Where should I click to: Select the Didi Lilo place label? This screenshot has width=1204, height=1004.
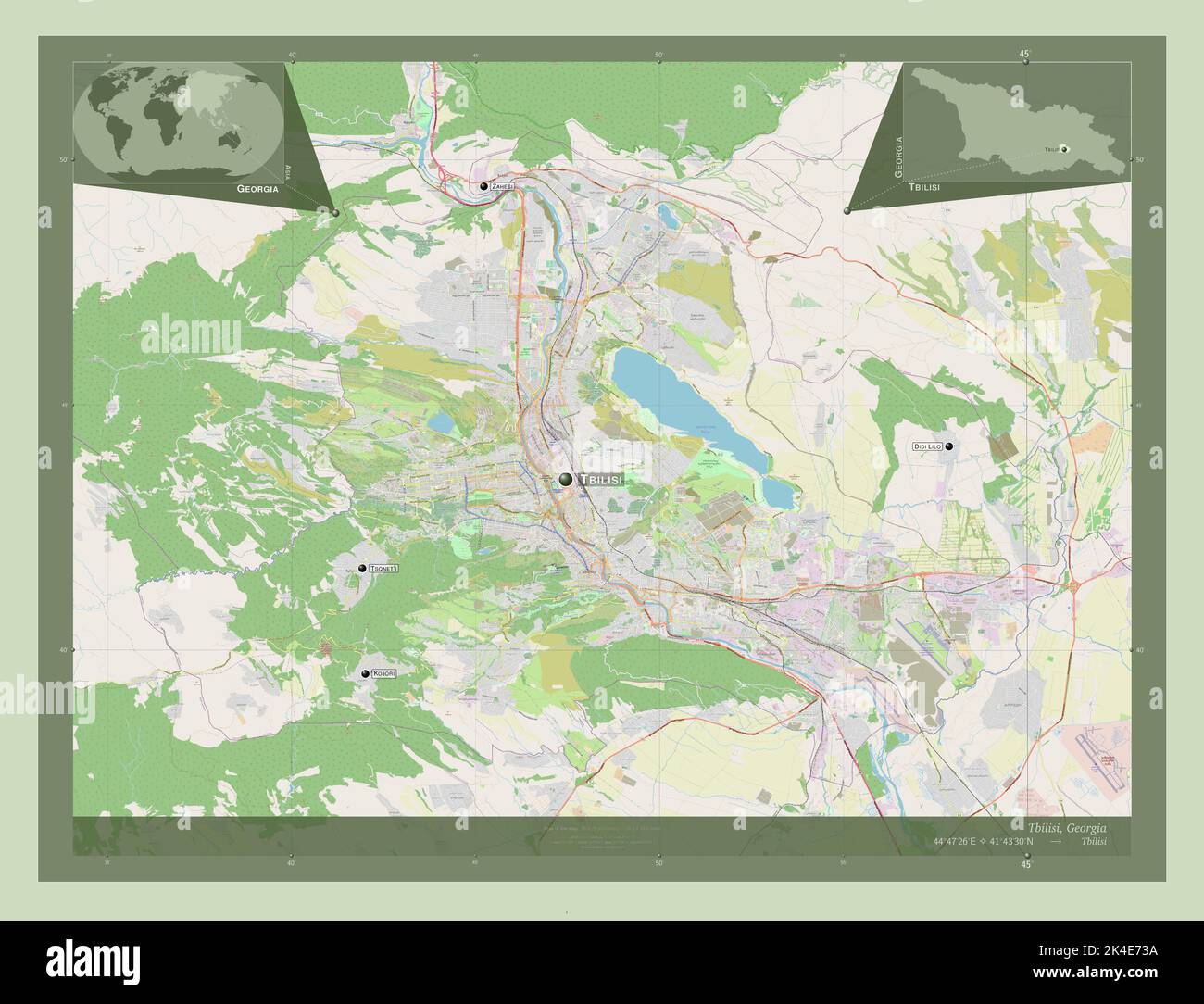pos(927,446)
